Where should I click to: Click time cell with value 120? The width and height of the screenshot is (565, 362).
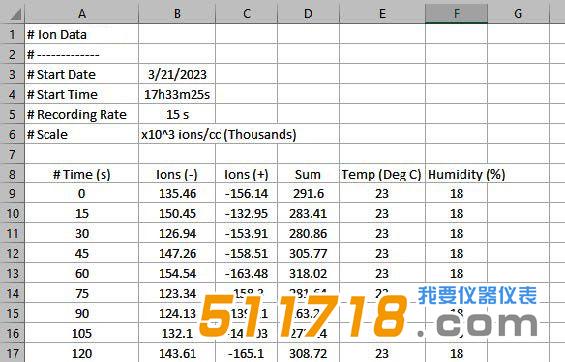click(x=82, y=353)
